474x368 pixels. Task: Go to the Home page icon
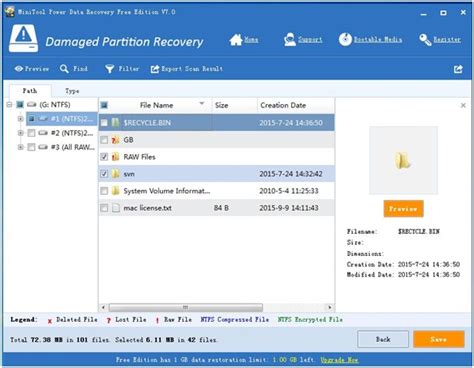point(236,40)
